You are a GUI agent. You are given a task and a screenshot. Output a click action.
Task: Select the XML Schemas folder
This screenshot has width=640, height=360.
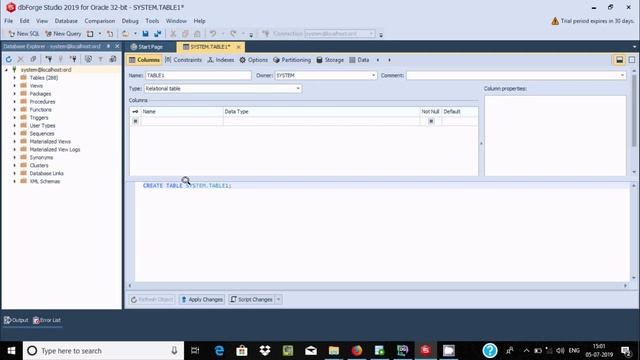click(44, 181)
